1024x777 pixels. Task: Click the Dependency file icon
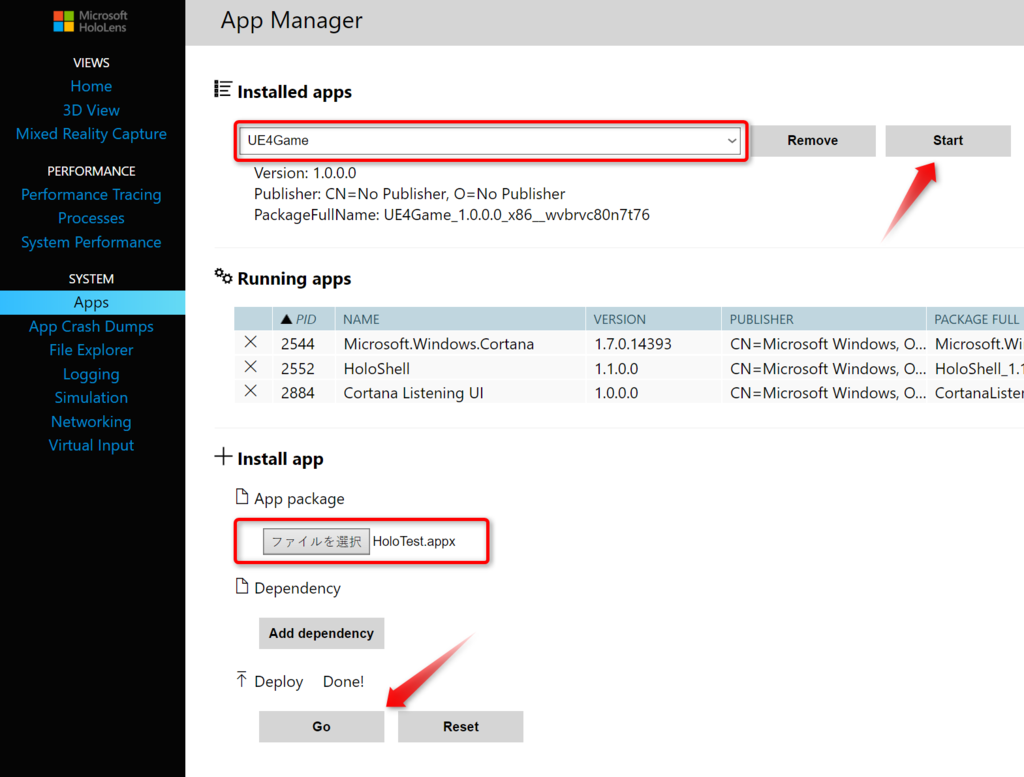click(x=242, y=586)
